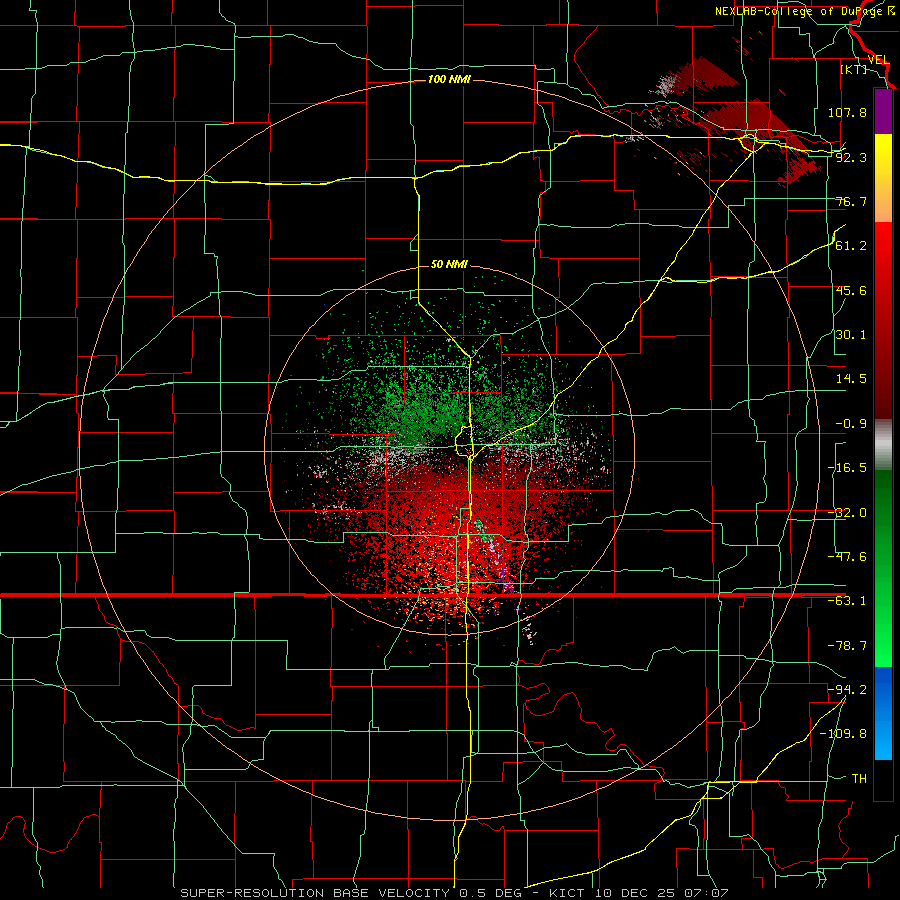This screenshot has height=900, width=900.
Task: Click the yellow-orange segment of color bar
Action: 883,178
